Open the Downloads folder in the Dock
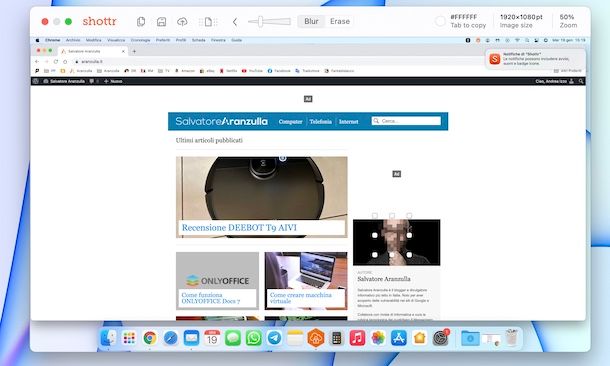 point(470,338)
